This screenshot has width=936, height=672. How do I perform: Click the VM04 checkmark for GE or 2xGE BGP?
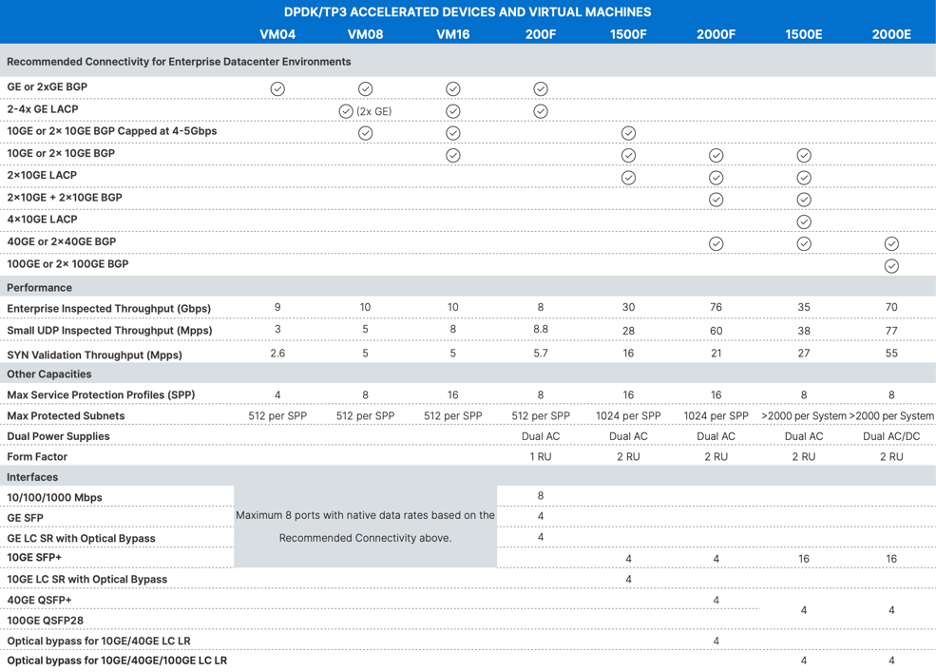pyautogui.click(x=278, y=89)
